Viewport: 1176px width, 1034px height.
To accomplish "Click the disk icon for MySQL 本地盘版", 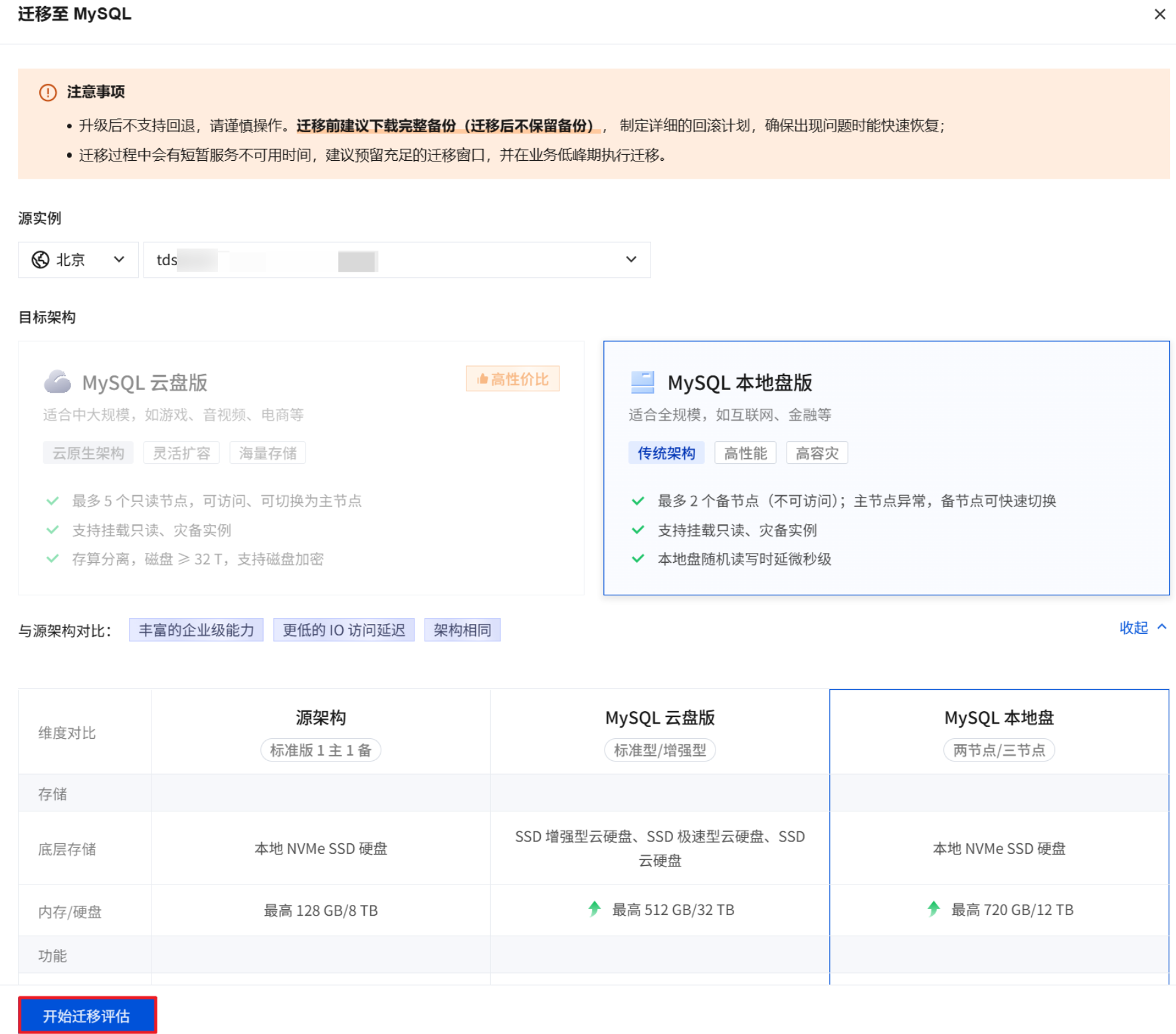I will point(642,382).
